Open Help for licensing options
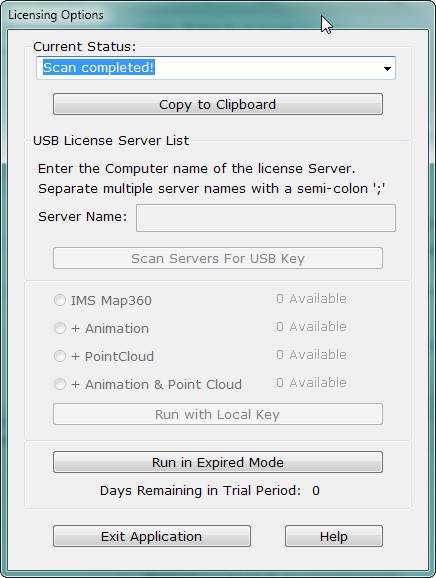This screenshot has height=578, width=436. click(x=334, y=536)
